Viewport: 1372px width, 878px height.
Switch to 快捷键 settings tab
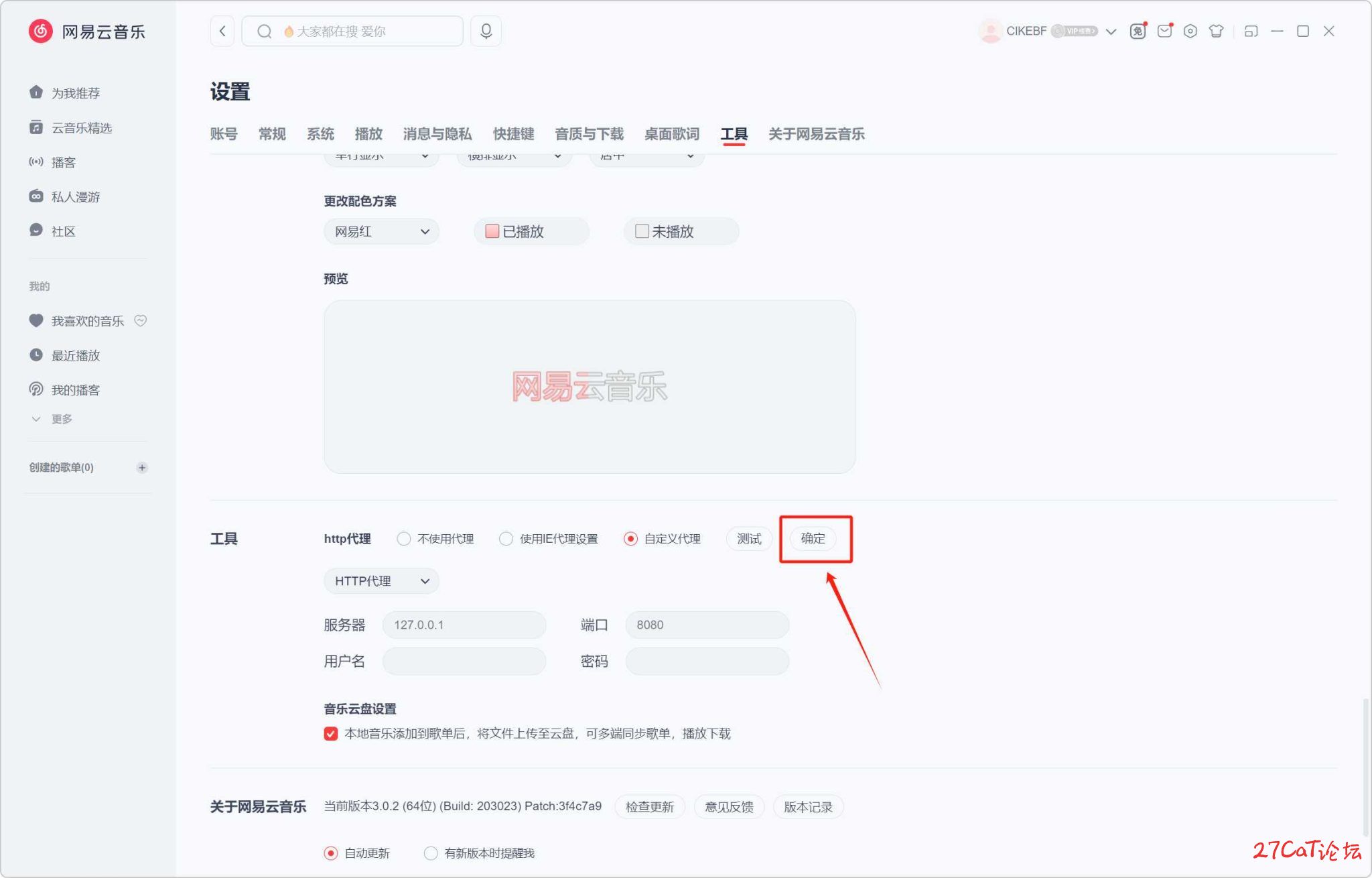pyautogui.click(x=514, y=134)
